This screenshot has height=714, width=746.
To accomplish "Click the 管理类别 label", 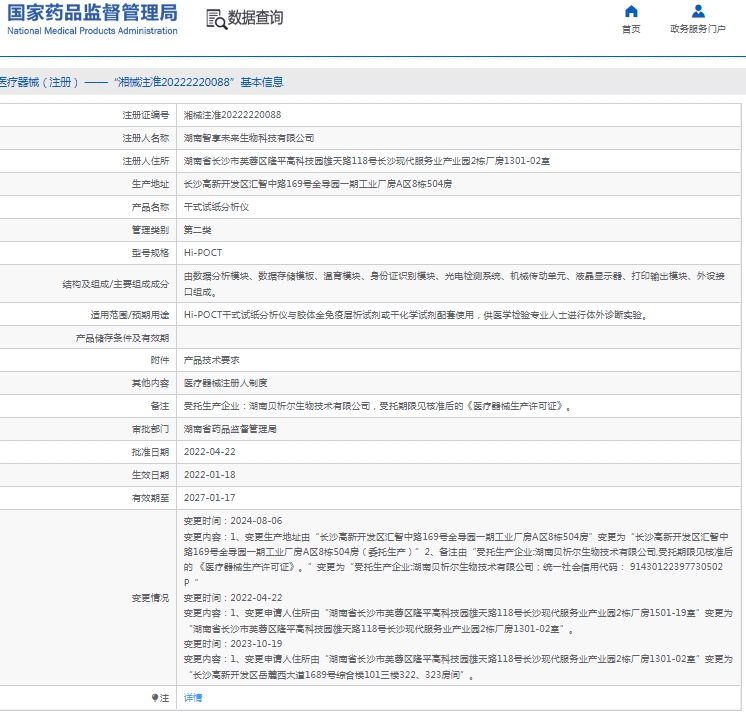I will click(x=150, y=230).
